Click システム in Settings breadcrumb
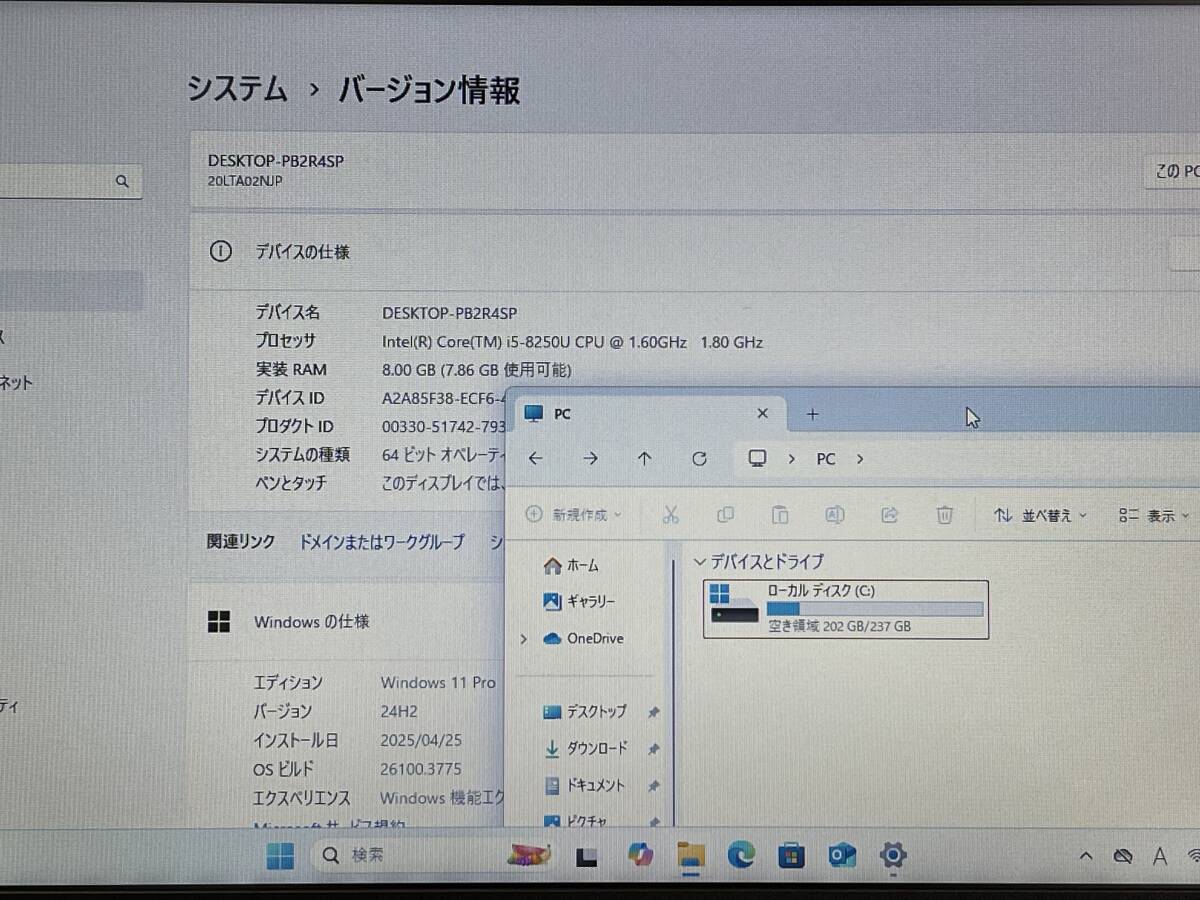The image size is (1200, 900). pyautogui.click(x=238, y=89)
